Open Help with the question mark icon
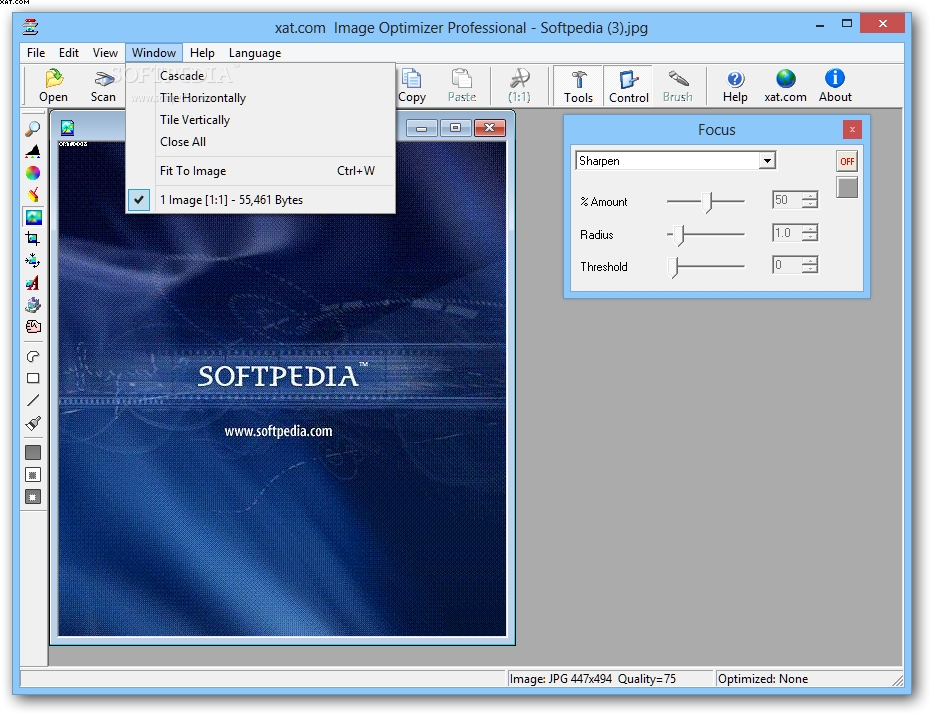The image size is (932, 715). pos(735,86)
